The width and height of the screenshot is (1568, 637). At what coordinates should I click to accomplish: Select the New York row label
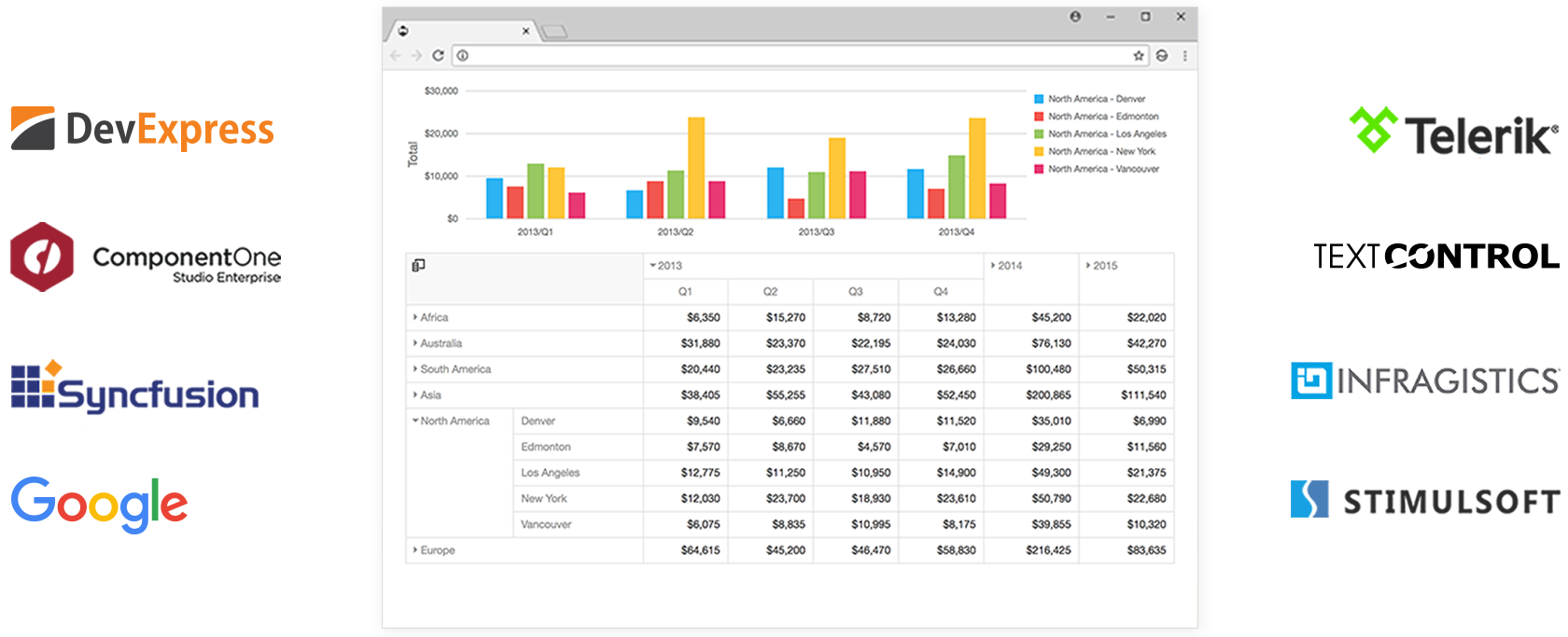[544, 499]
